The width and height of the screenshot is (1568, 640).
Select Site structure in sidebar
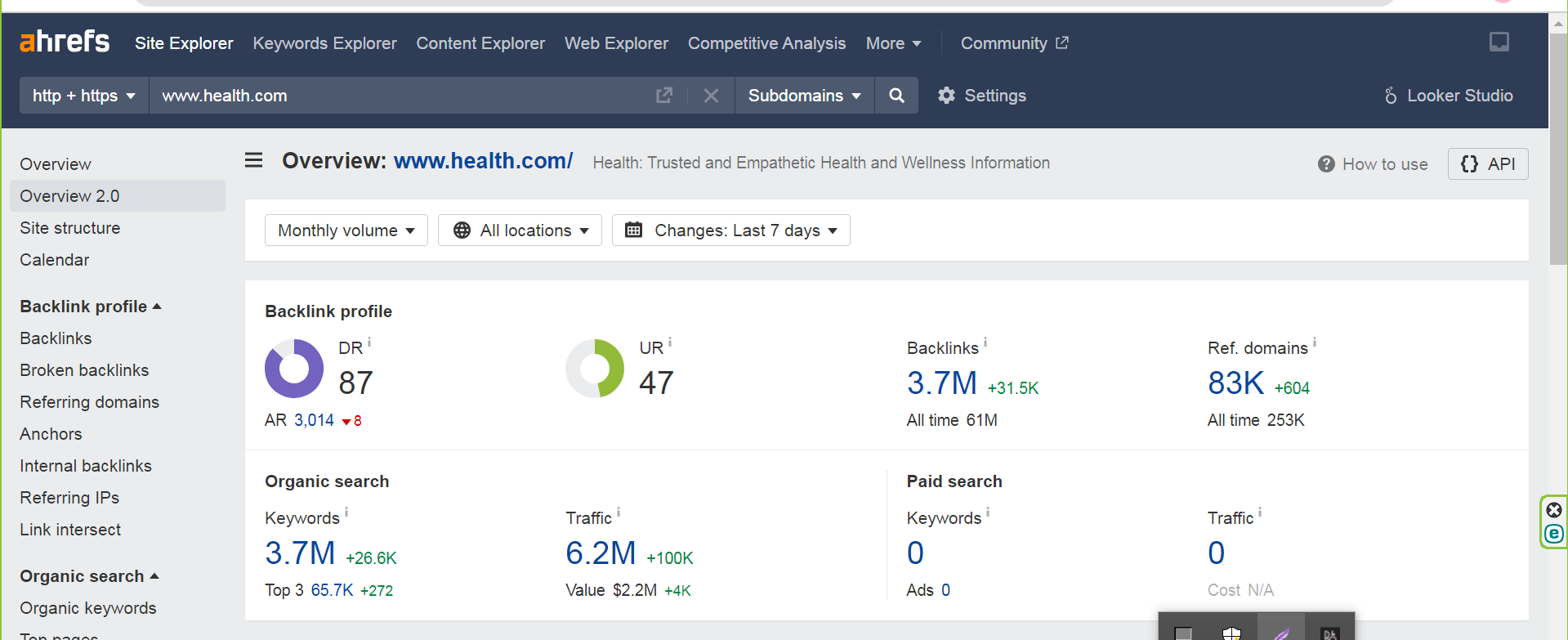[70, 228]
